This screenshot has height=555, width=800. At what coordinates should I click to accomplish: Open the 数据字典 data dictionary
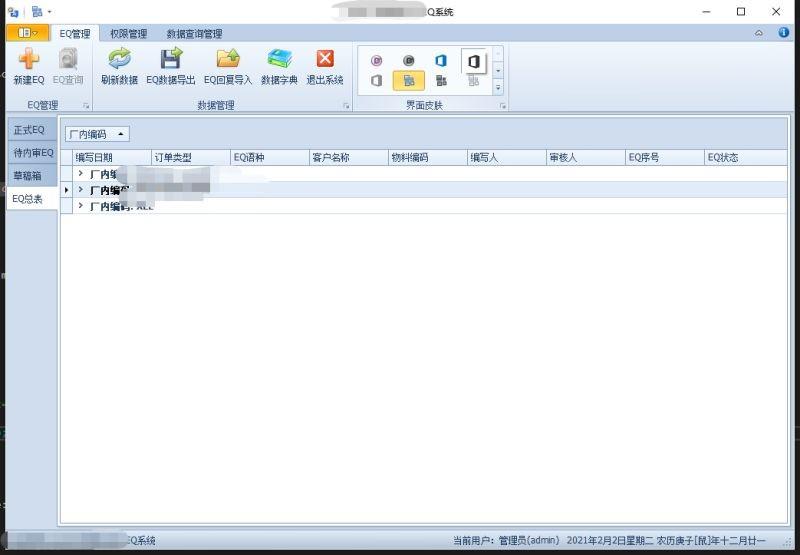279,62
